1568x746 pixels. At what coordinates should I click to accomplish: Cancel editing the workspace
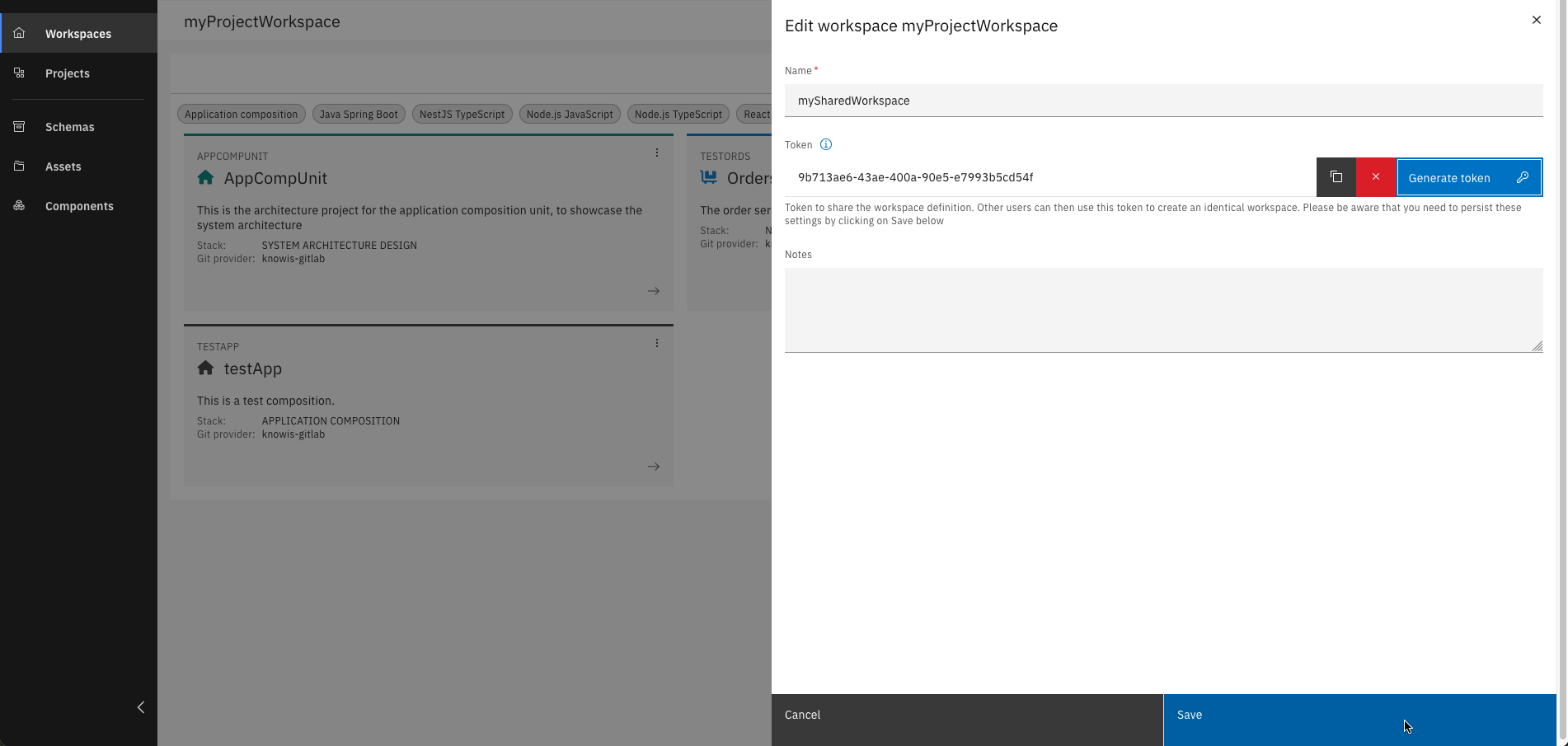[x=966, y=716]
